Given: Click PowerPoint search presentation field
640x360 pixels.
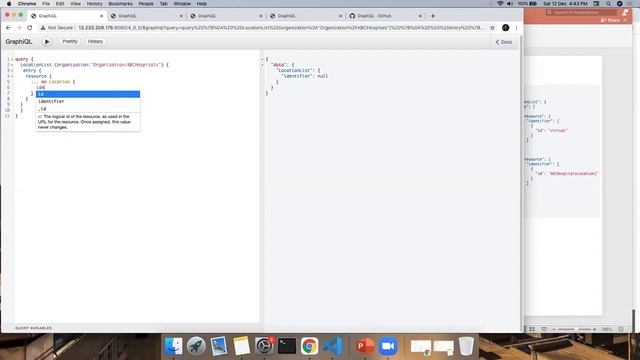Looking at the screenshot, I should click(582, 12).
